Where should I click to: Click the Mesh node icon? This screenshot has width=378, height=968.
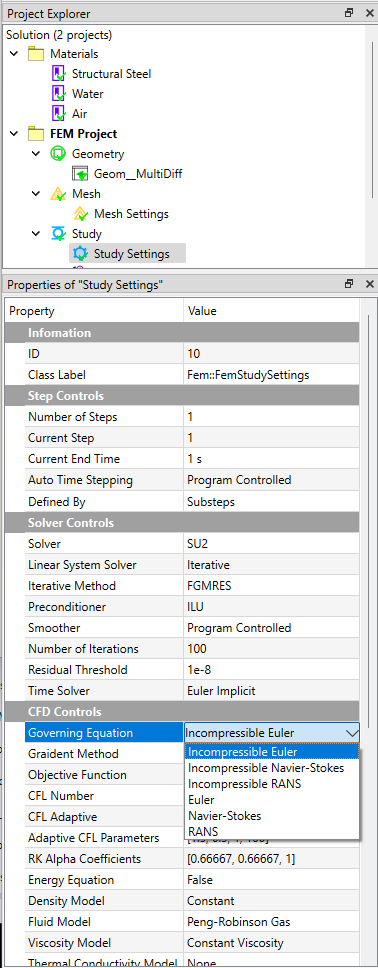(57, 194)
